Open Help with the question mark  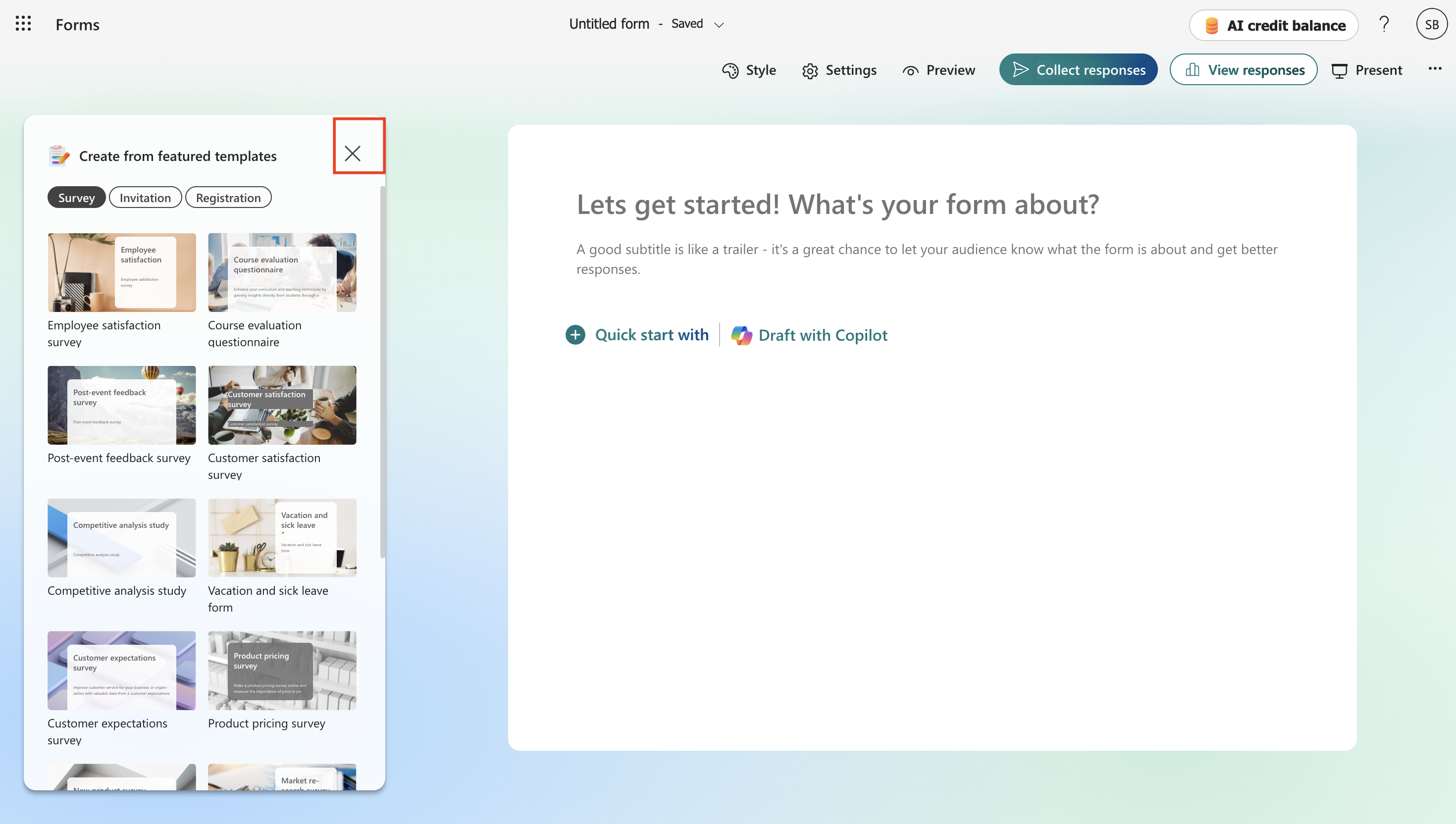click(1385, 24)
